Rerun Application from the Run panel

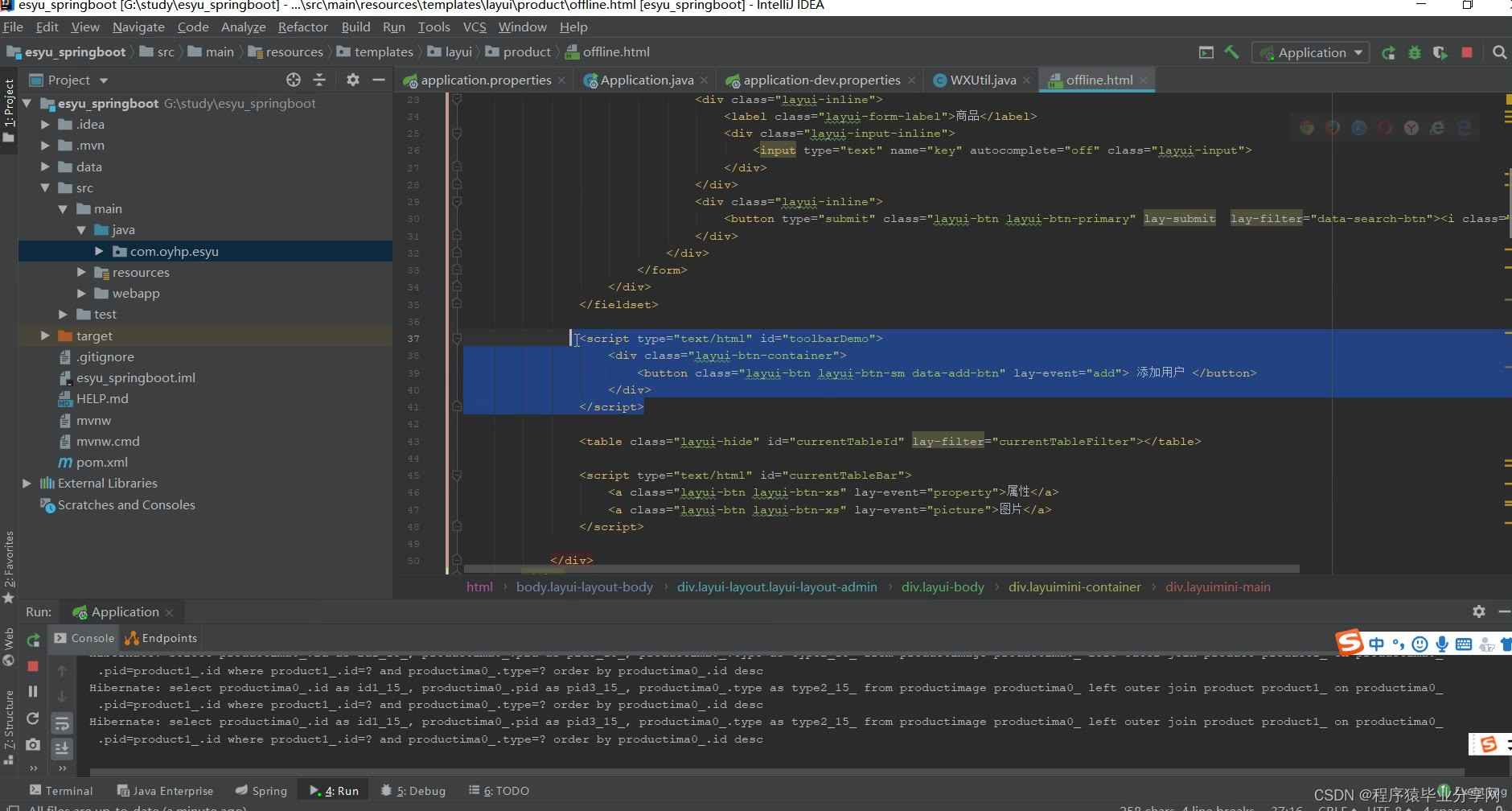pyautogui.click(x=33, y=640)
